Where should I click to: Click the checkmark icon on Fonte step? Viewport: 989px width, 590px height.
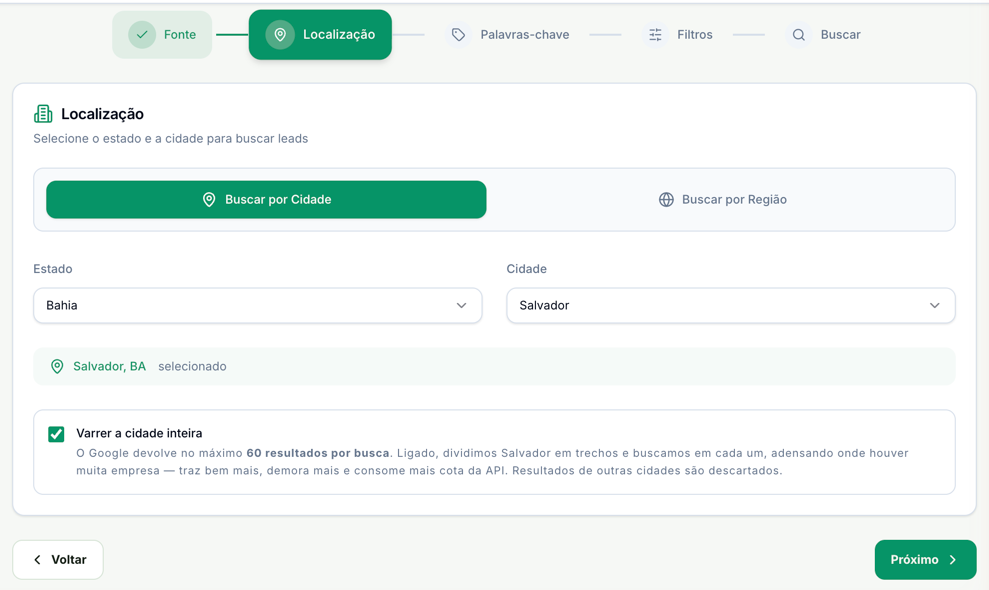(142, 35)
